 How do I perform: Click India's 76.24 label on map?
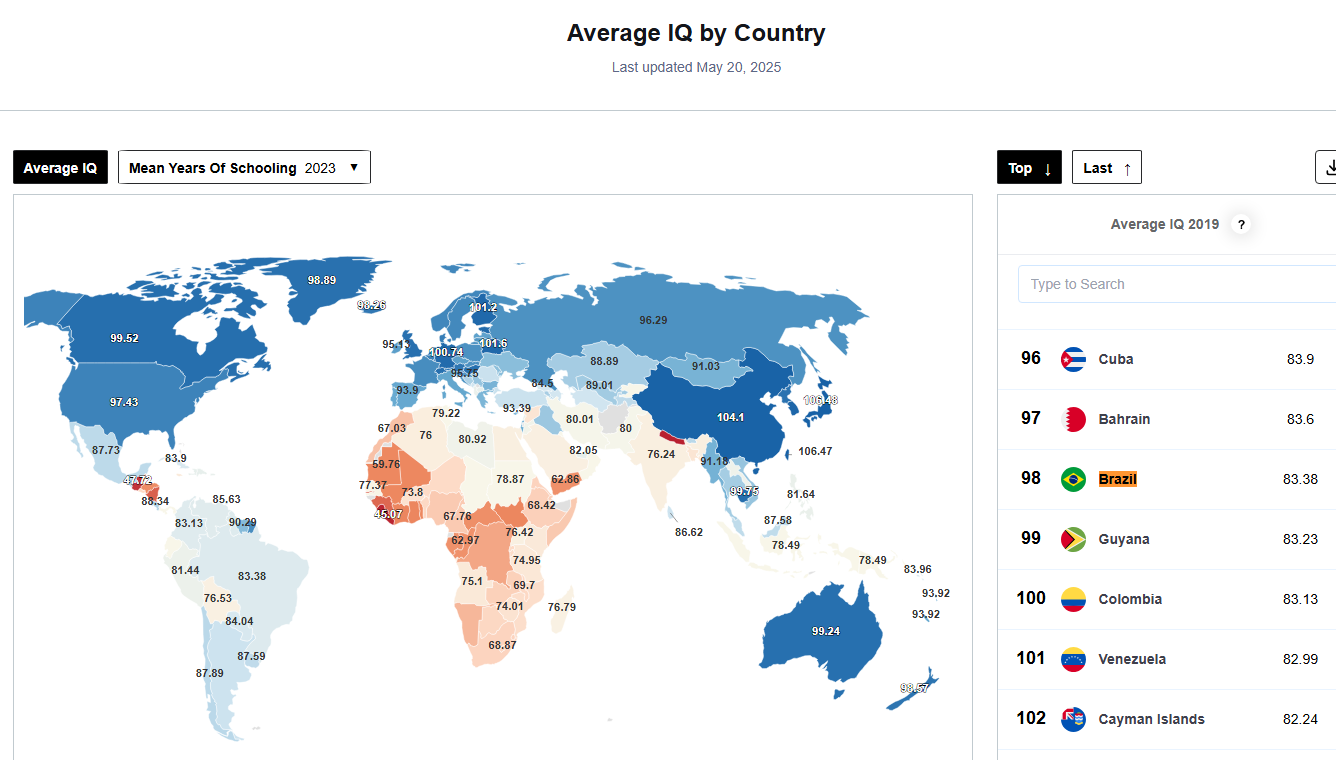pyautogui.click(x=661, y=453)
